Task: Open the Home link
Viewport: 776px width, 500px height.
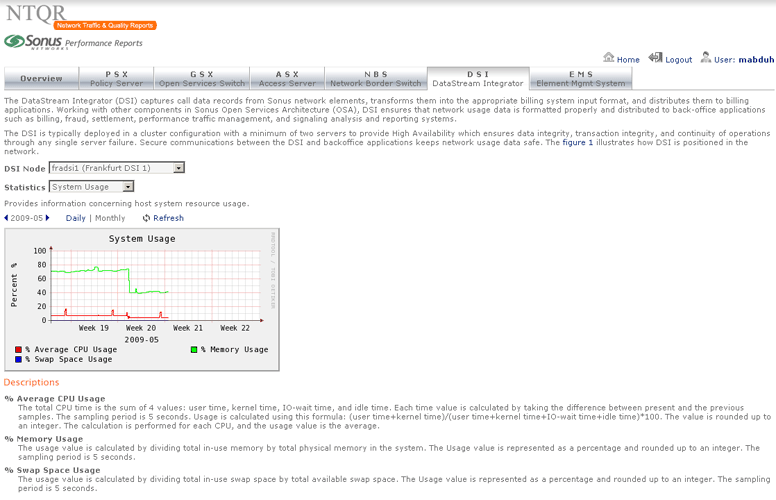Action: [628, 59]
